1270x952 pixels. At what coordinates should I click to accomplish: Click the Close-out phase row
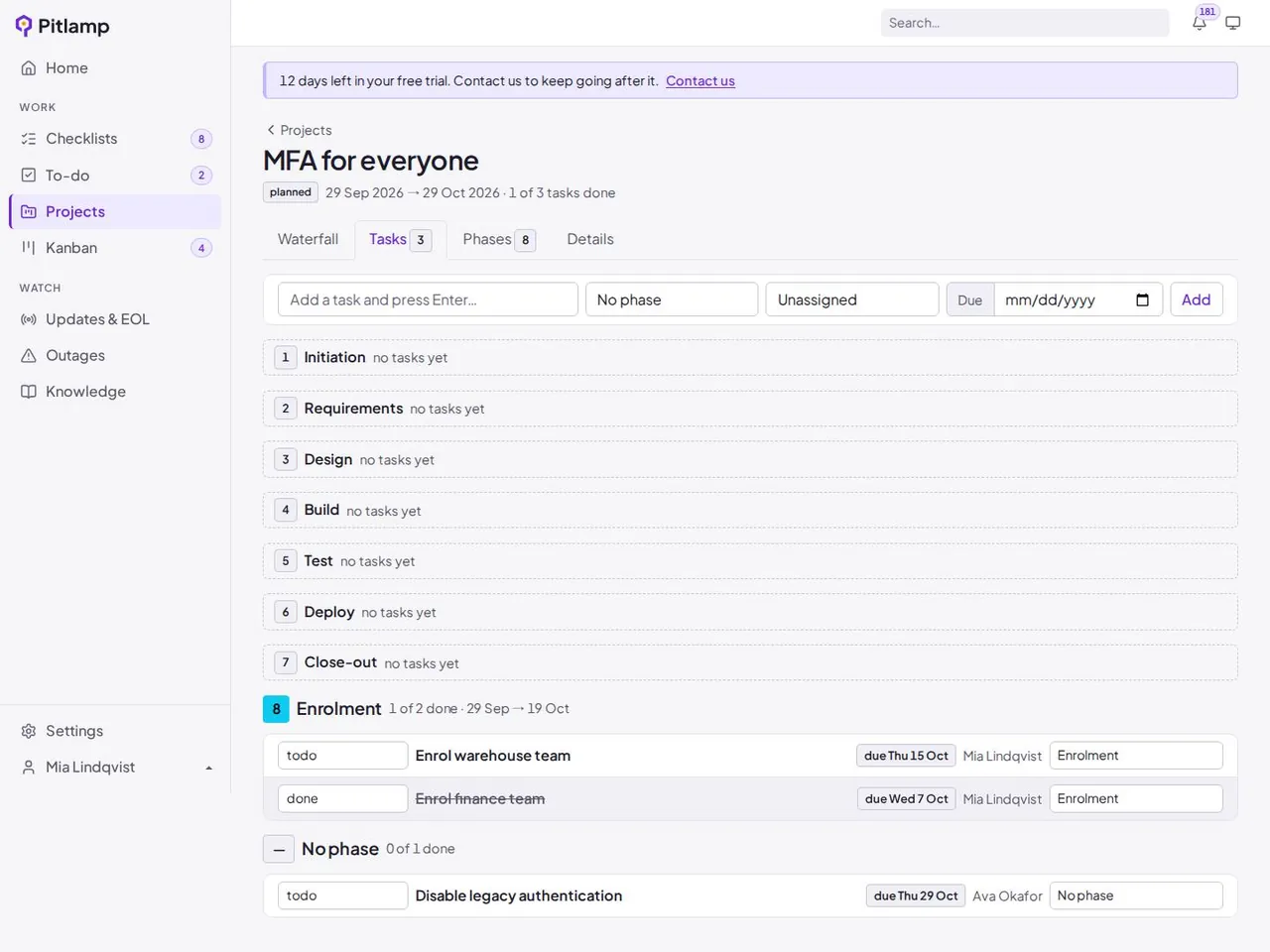click(x=750, y=663)
